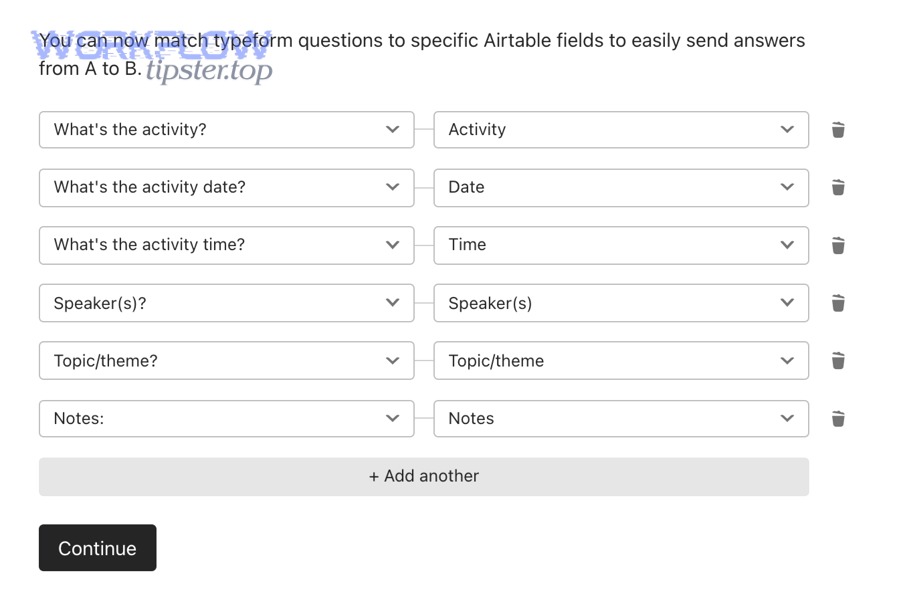Delete the Notes mapping row
Image resolution: width=900 pixels, height=613 pixels.
(838, 419)
